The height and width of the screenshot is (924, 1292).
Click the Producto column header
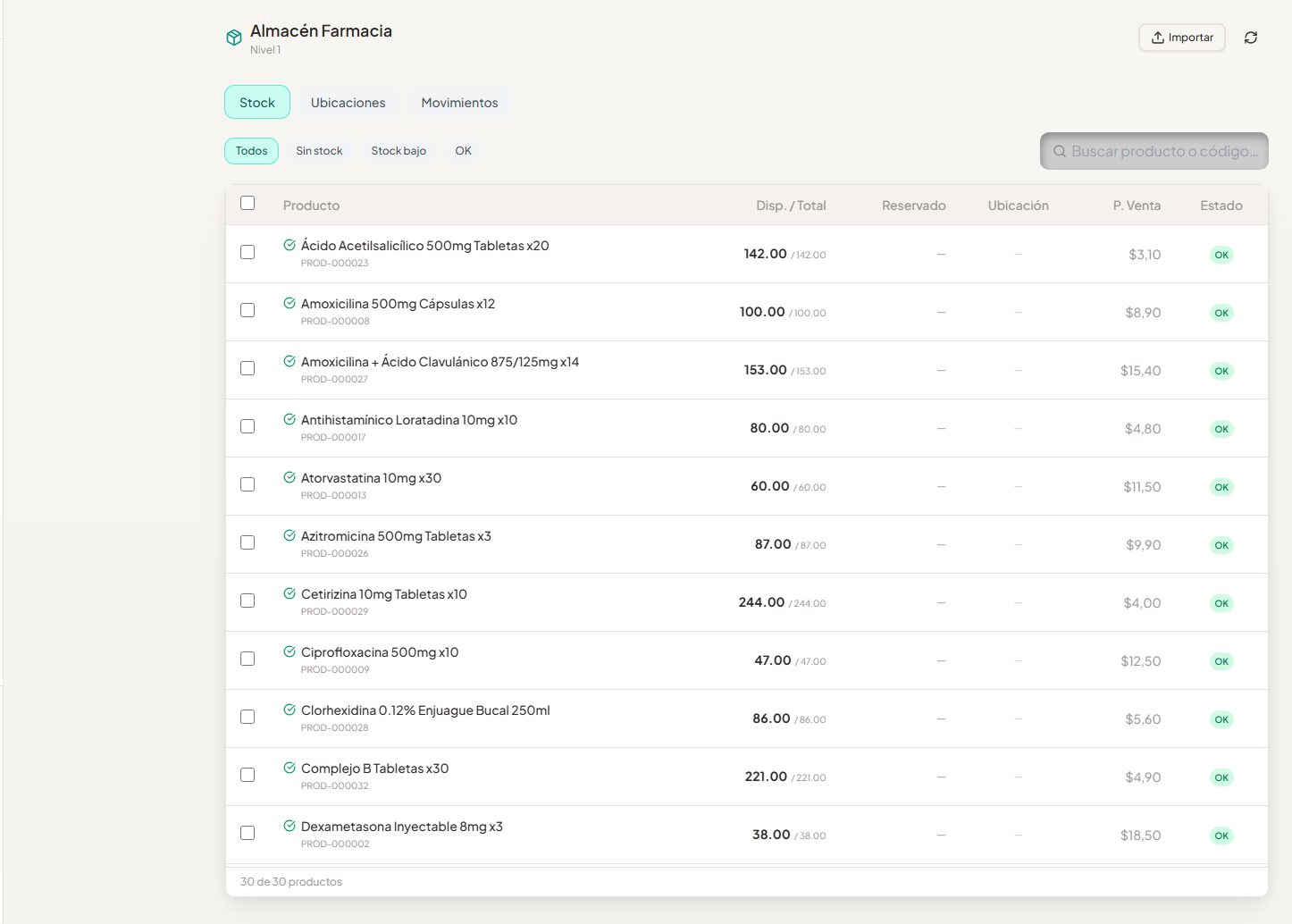[x=311, y=206]
